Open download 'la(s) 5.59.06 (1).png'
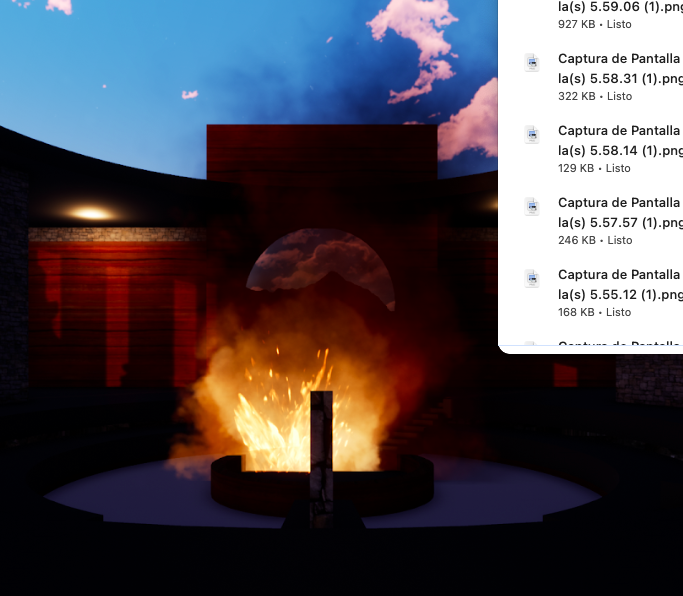This screenshot has height=596, width=683. tap(620, 7)
